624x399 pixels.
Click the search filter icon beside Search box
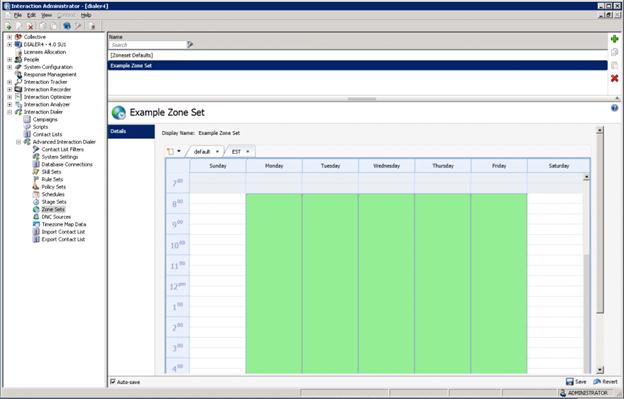[x=190, y=45]
